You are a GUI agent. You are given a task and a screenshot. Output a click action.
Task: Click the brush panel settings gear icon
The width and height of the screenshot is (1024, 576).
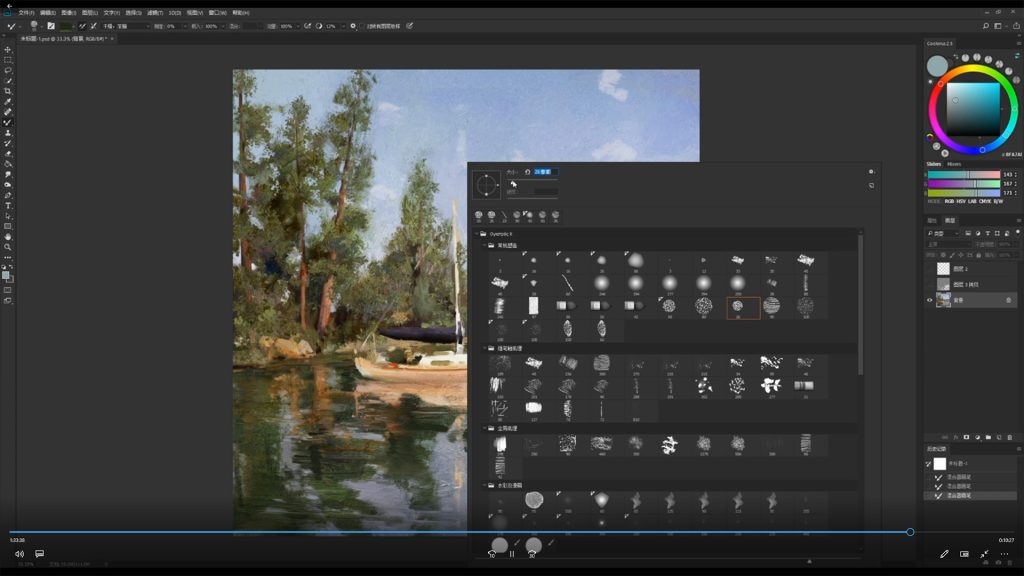(x=871, y=171)
